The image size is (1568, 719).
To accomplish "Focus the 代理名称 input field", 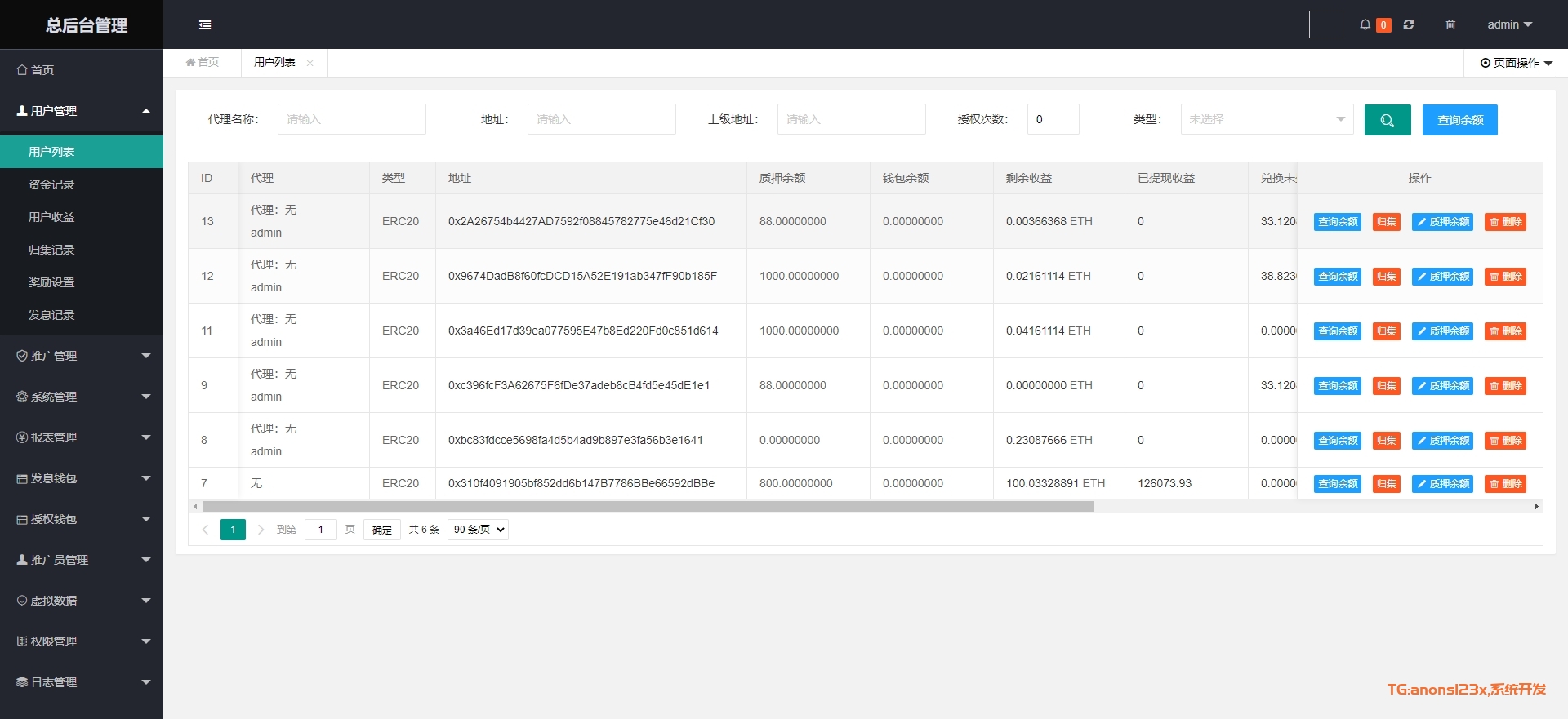I will pos(352,119).
